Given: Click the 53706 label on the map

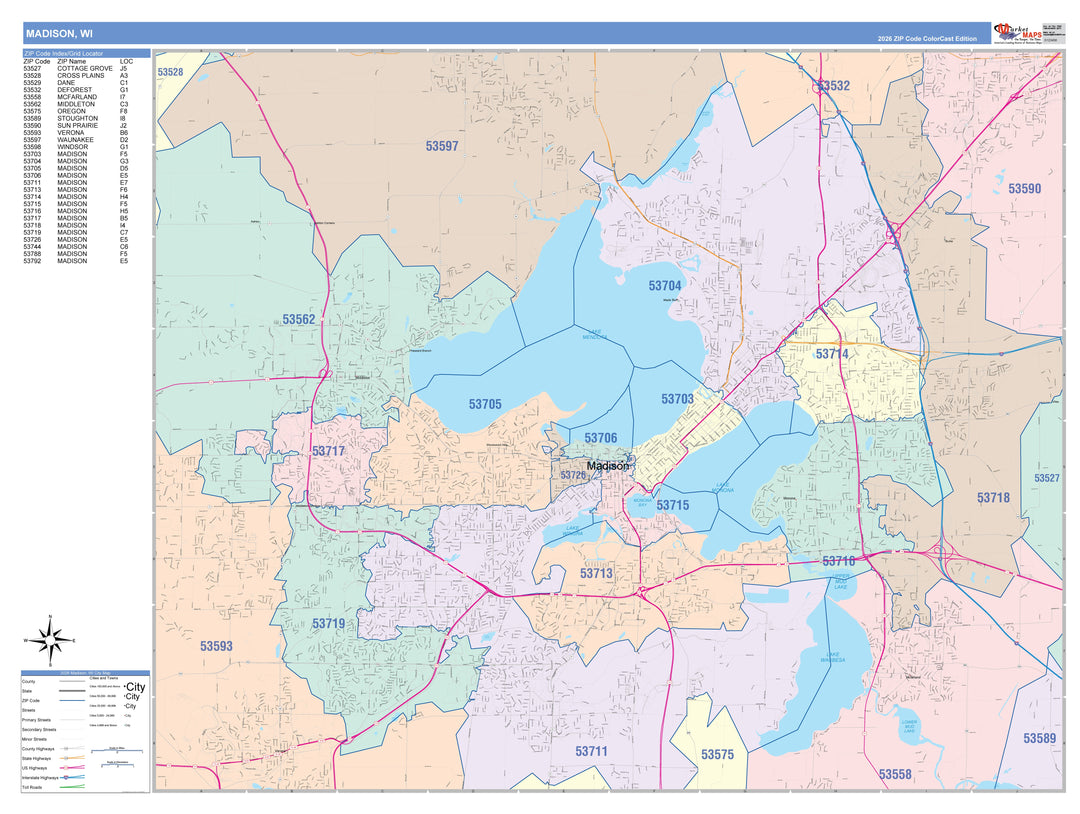Looking at the screenshot, I should coord(601,438).
